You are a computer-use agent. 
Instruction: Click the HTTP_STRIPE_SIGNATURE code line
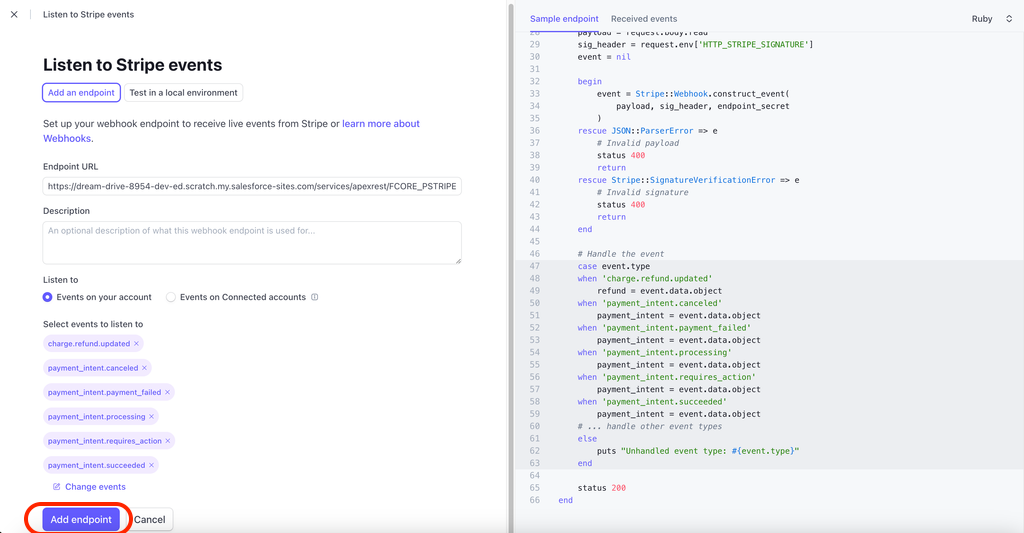point(695,44)
